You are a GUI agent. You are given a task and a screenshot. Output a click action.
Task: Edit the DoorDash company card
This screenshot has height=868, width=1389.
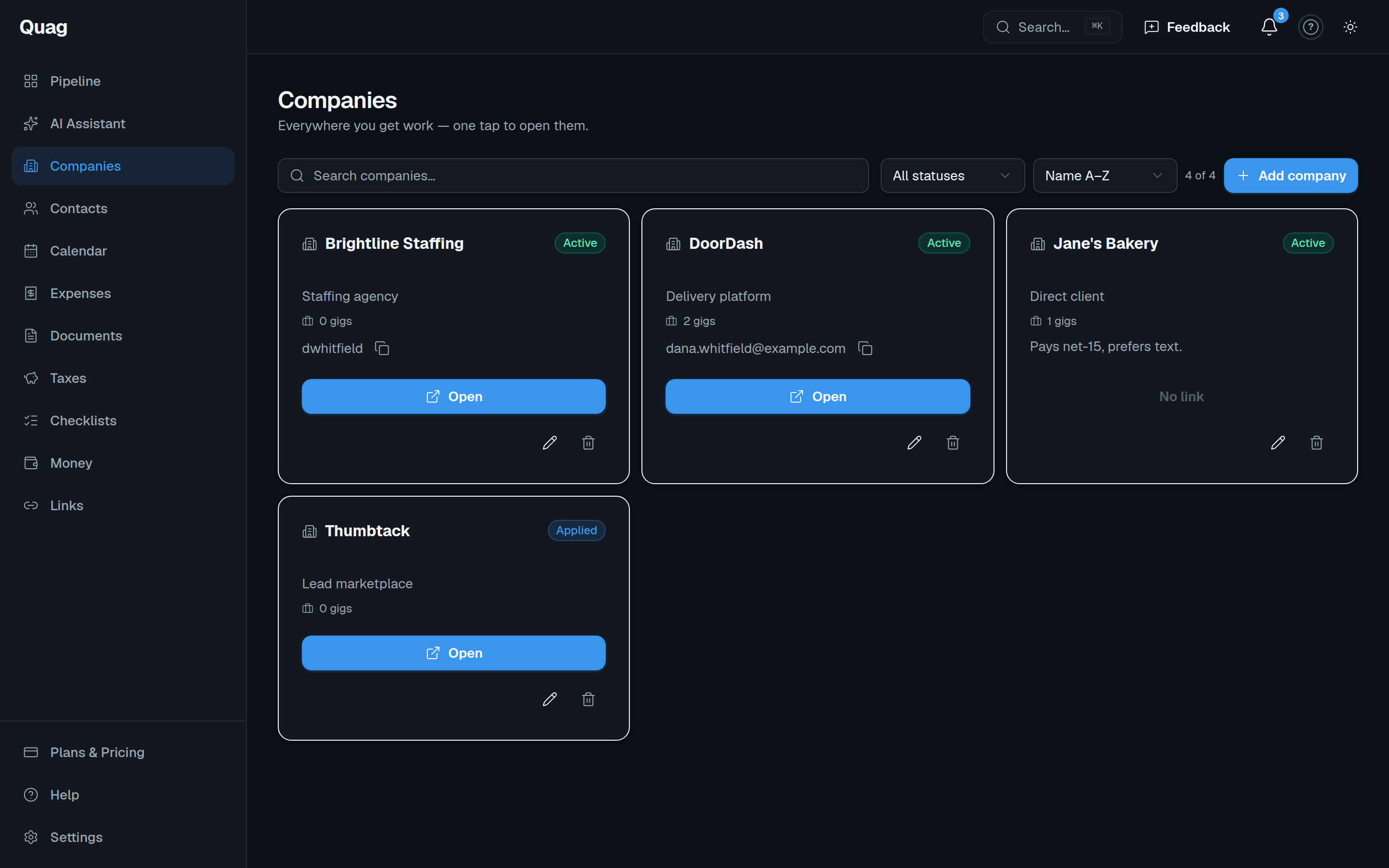point(914,443)
